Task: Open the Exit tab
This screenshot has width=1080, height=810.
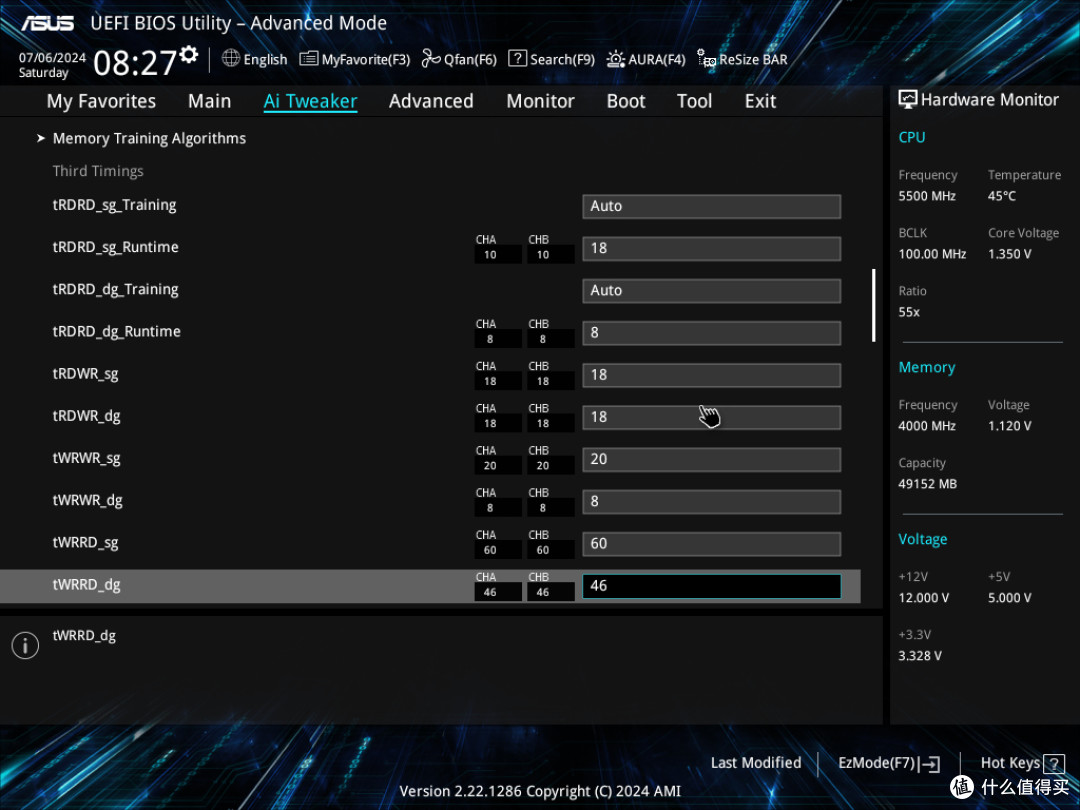Action: [x=760, y=101]
